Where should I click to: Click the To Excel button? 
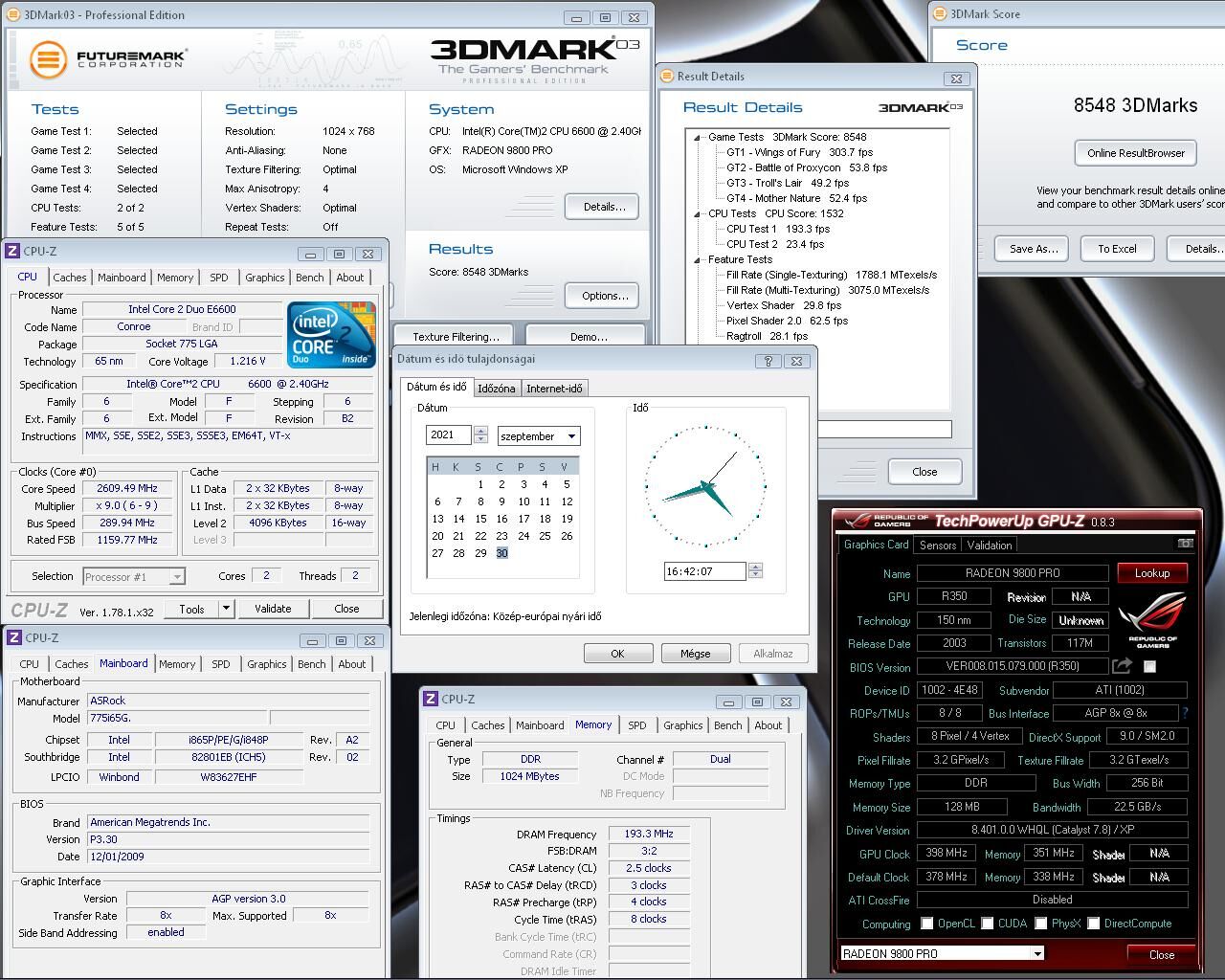1117,248
